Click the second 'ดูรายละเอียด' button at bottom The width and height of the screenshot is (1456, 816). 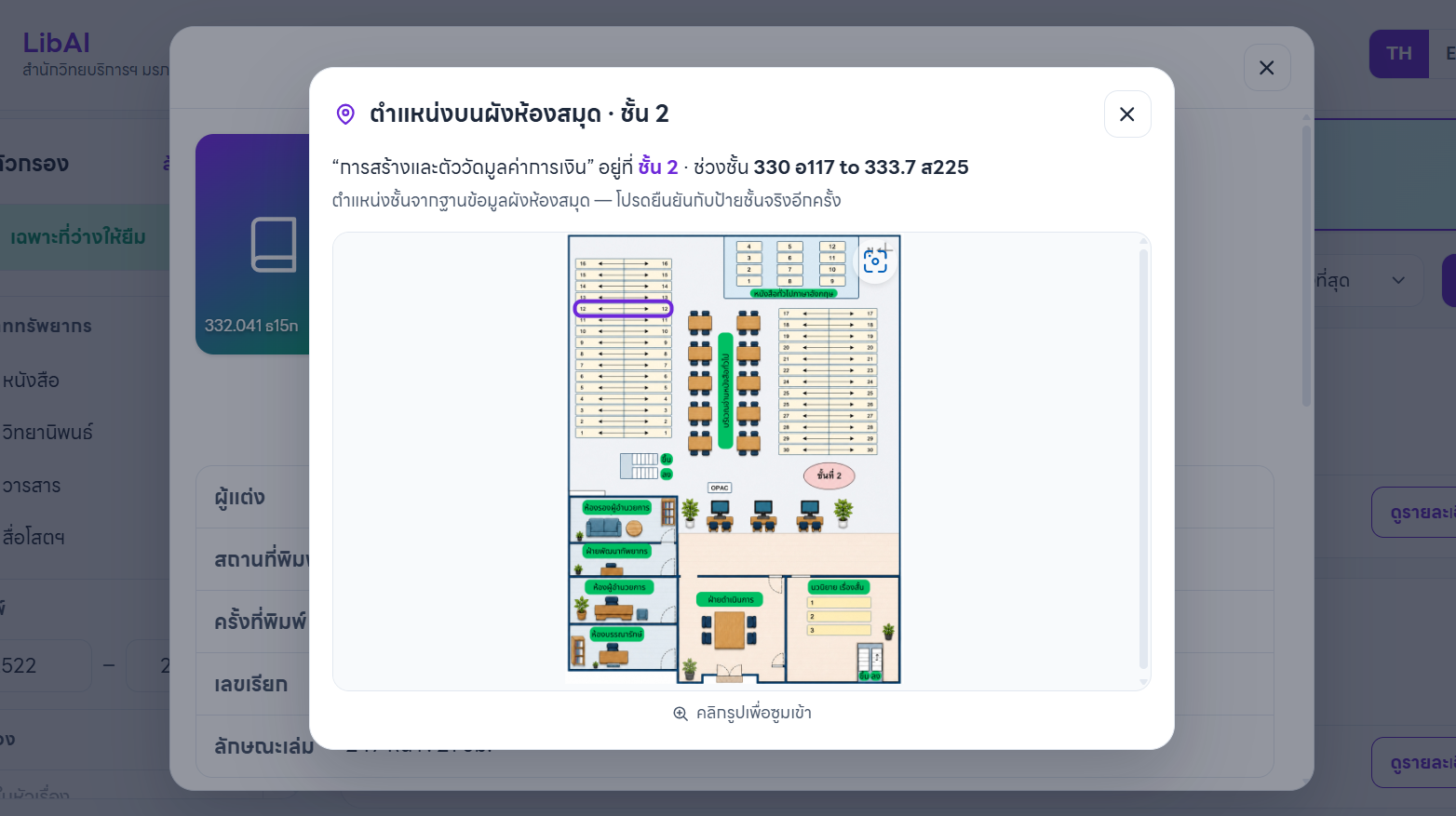(1413, 763)
